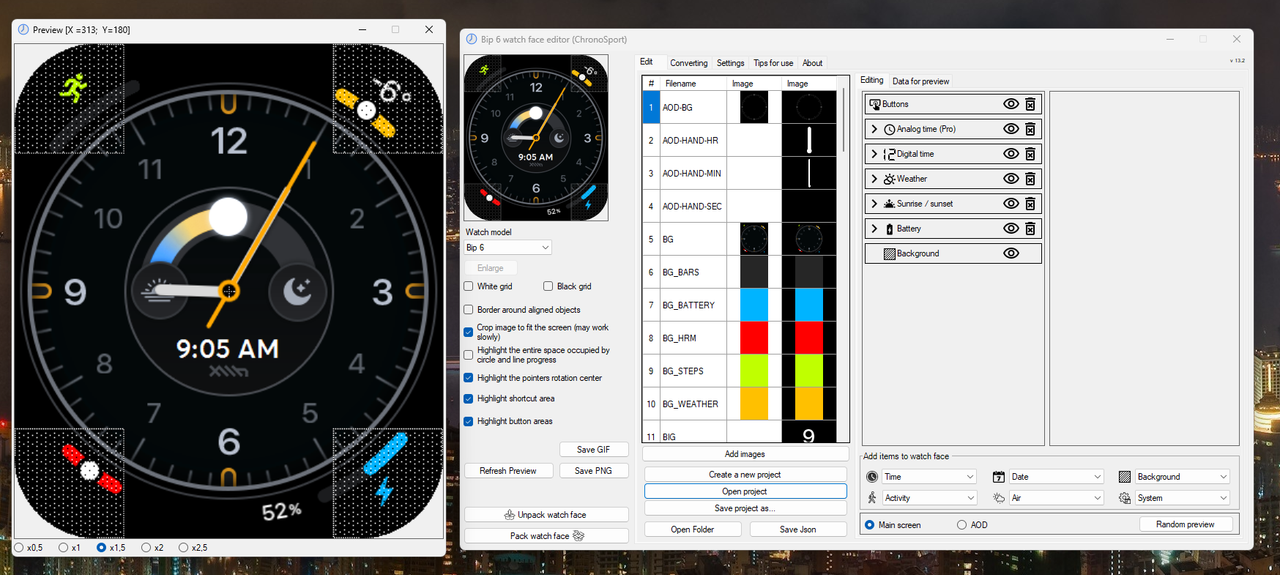1280x575 pixels.
Task: Click the sunrise icon on preview dial
Action: click(x=159, y=290)
